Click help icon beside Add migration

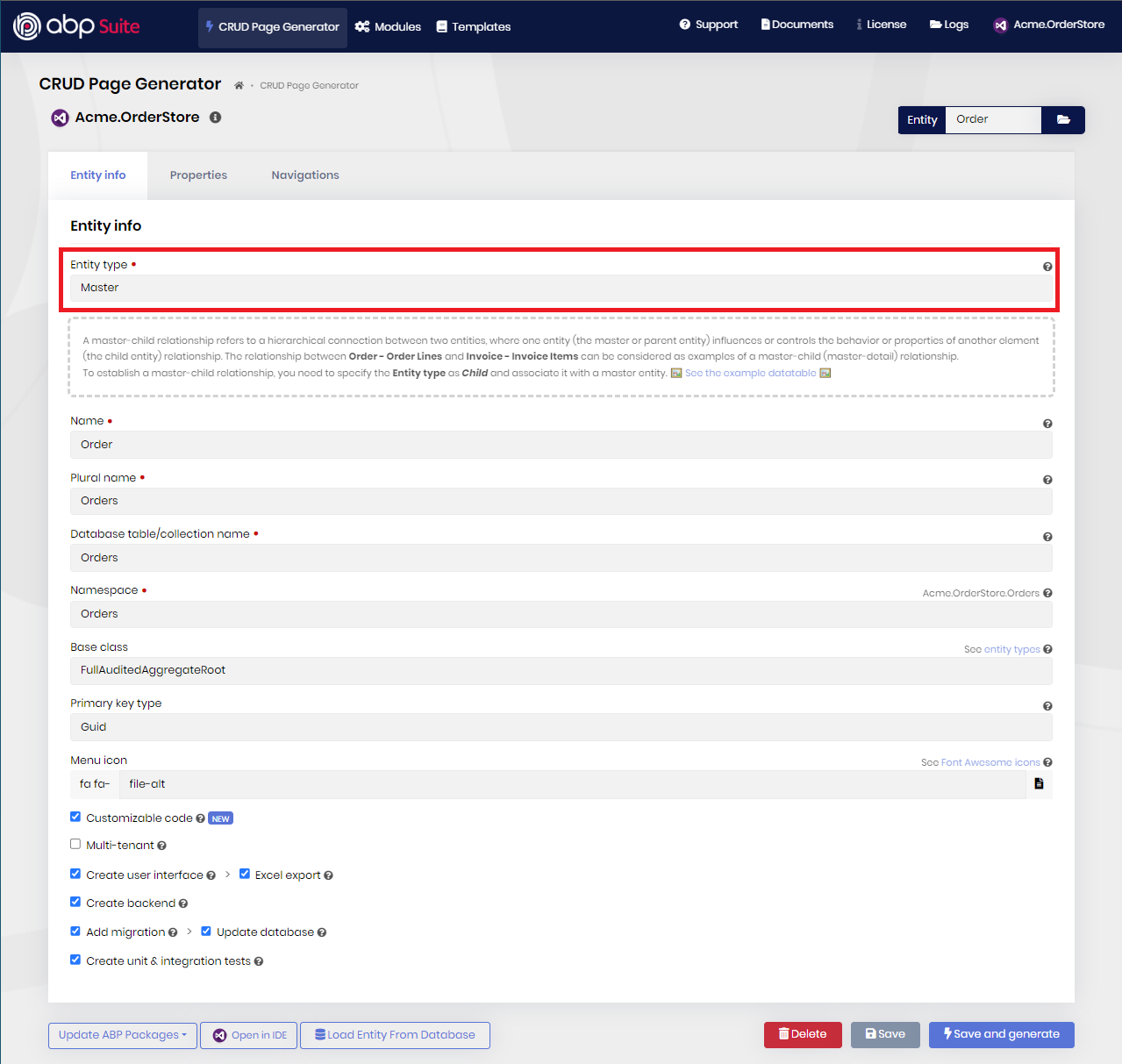click(173, 932)
